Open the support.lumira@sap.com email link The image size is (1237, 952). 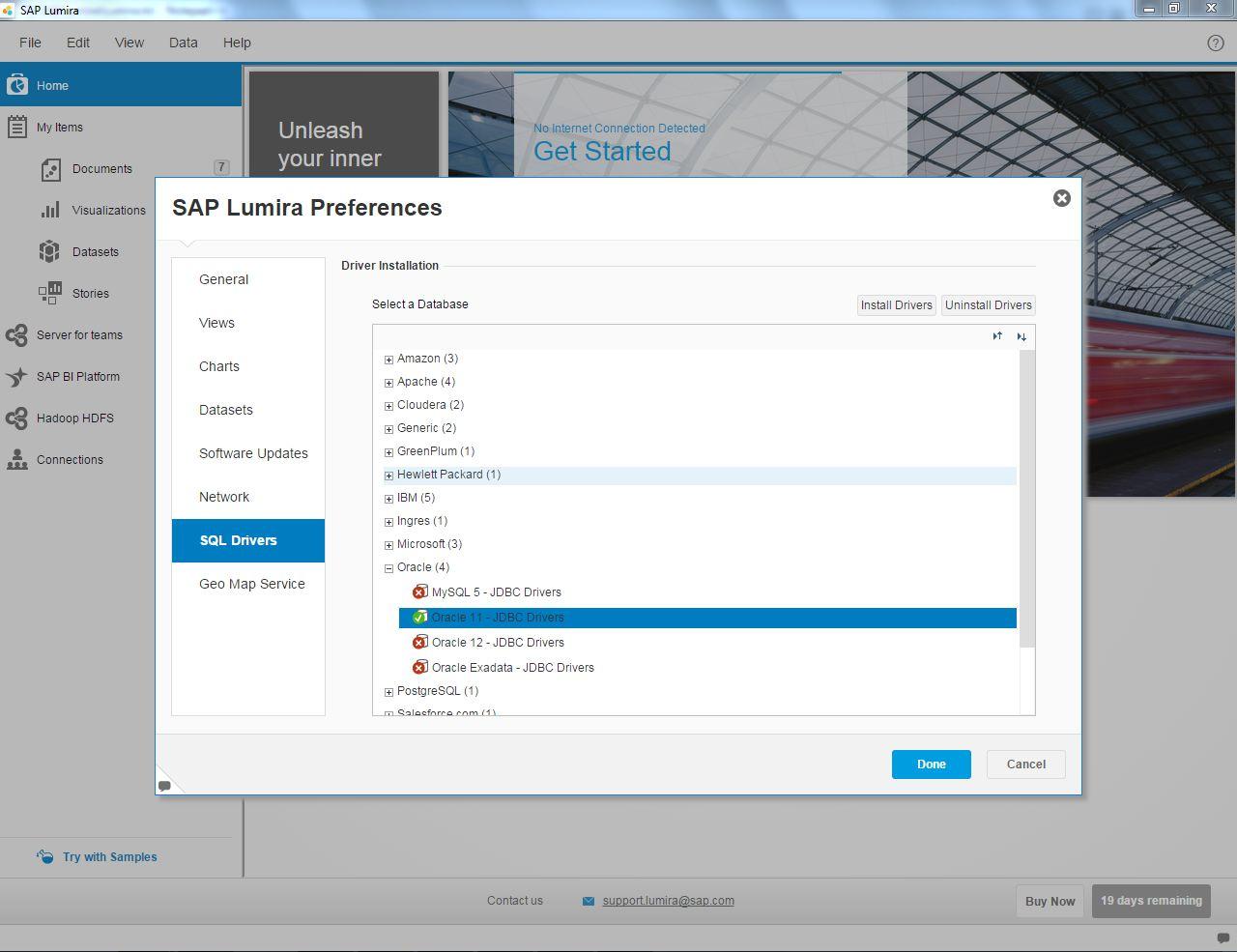pos(669,901)
